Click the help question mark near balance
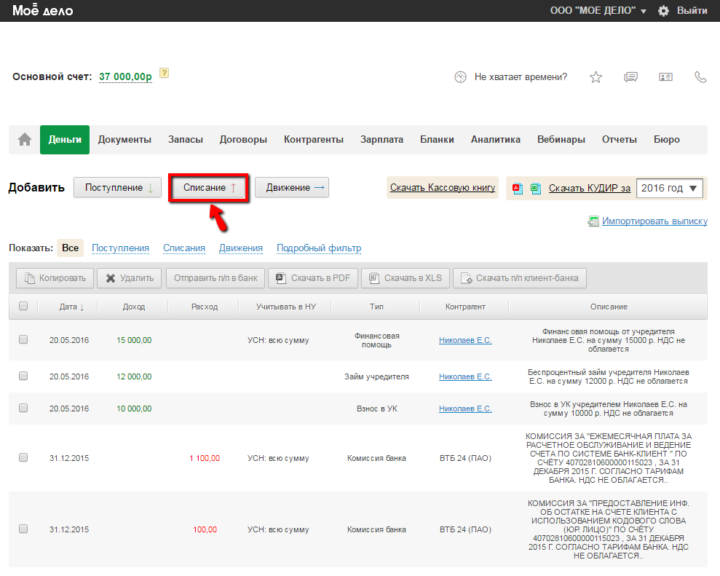This screenshot has width=720, height=576. click(164, 73)
